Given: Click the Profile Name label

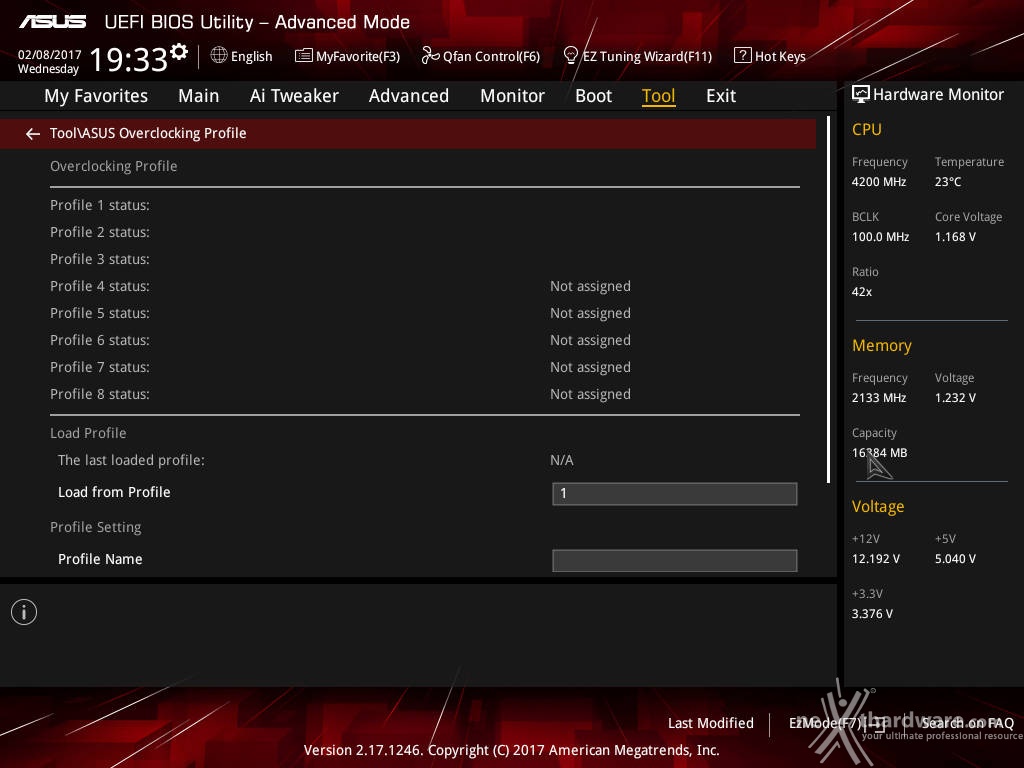Looking at the screenshot, I should pos(100,559).
